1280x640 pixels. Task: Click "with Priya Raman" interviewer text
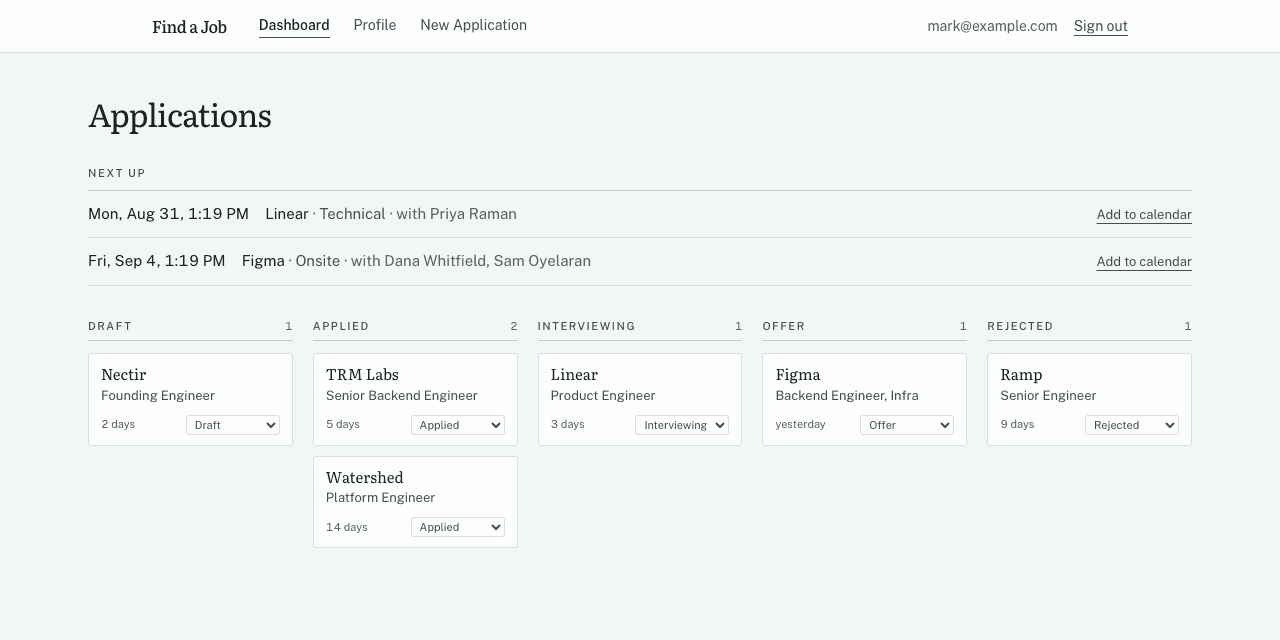click(457, 214)
